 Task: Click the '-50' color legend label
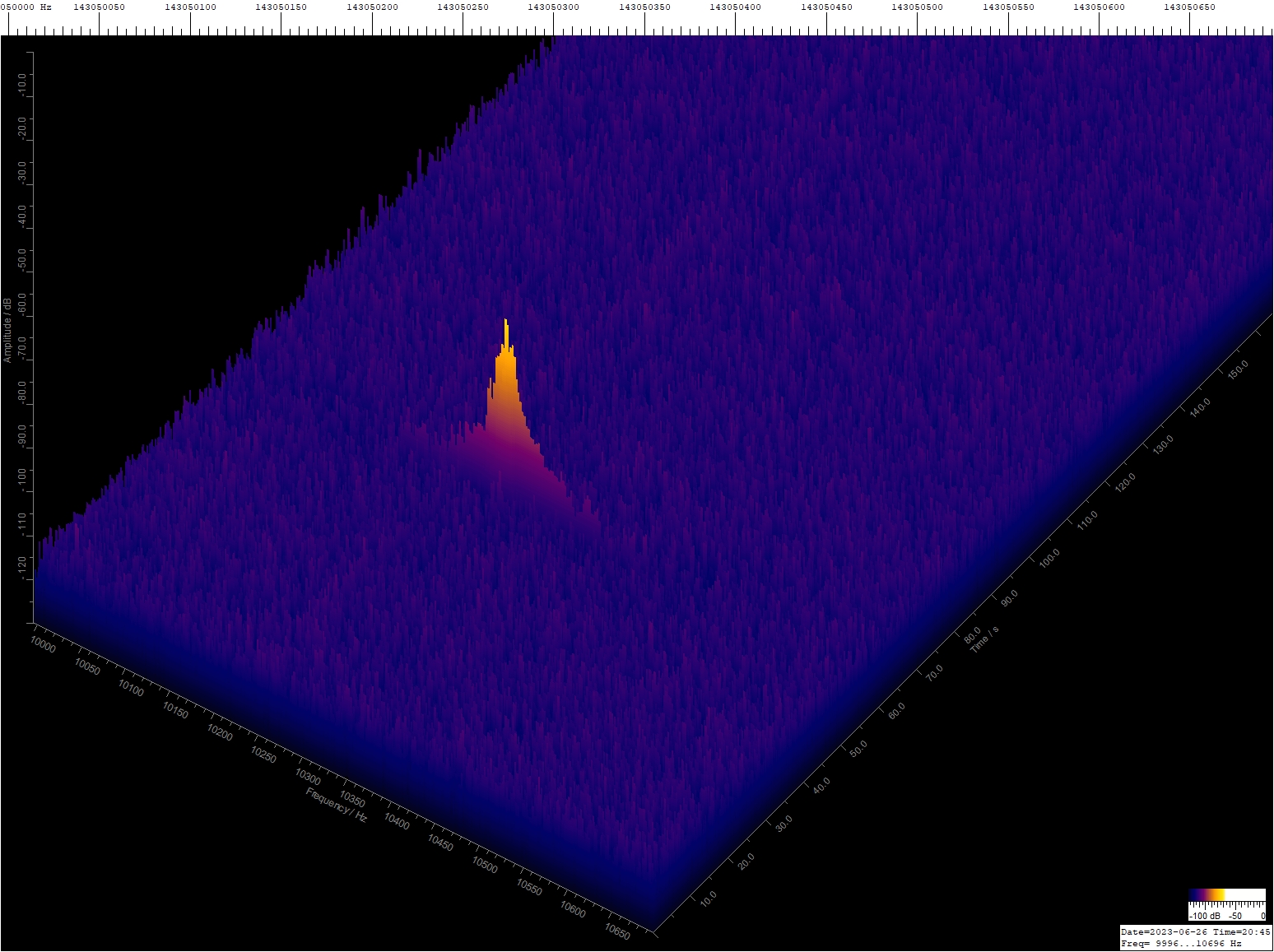coord(1235,916)
